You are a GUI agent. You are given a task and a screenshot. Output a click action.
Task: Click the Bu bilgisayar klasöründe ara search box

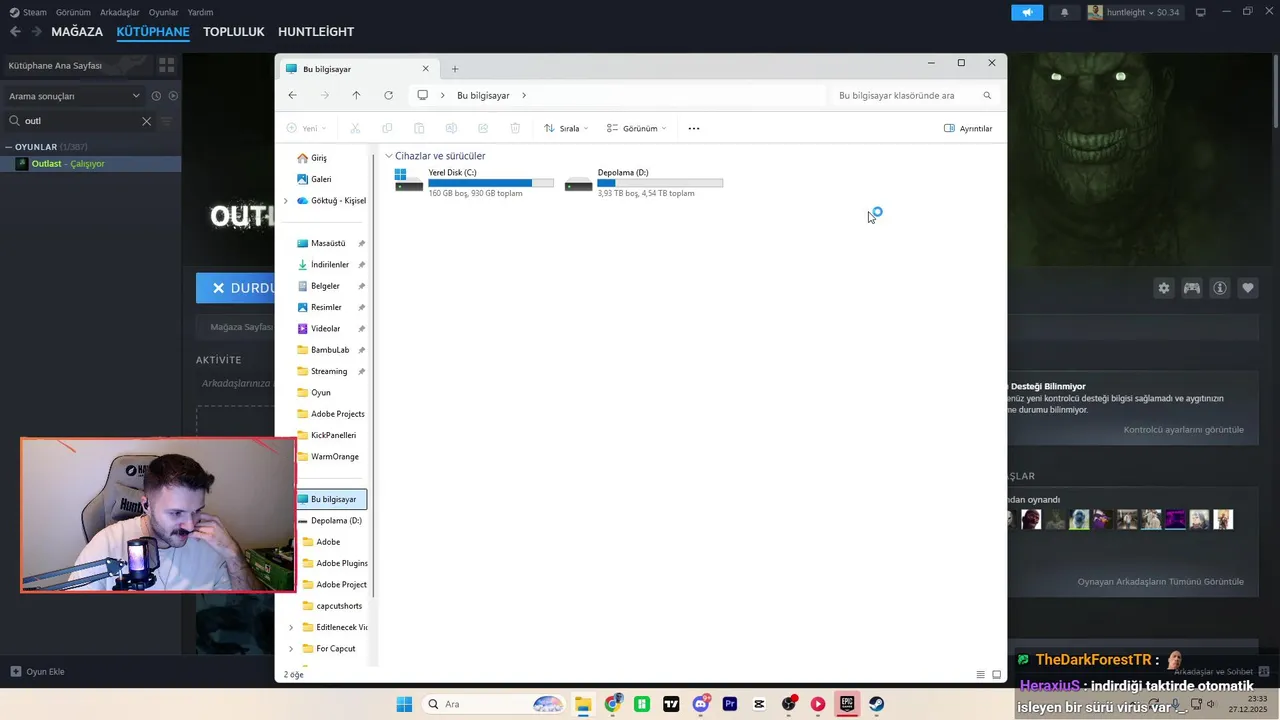coord(913,95)
